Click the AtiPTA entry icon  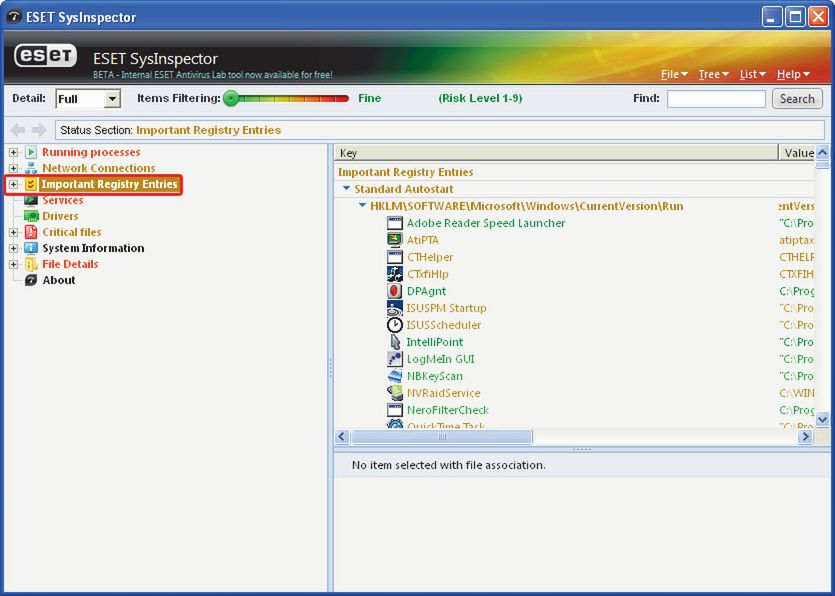click(x=395, y=240)
